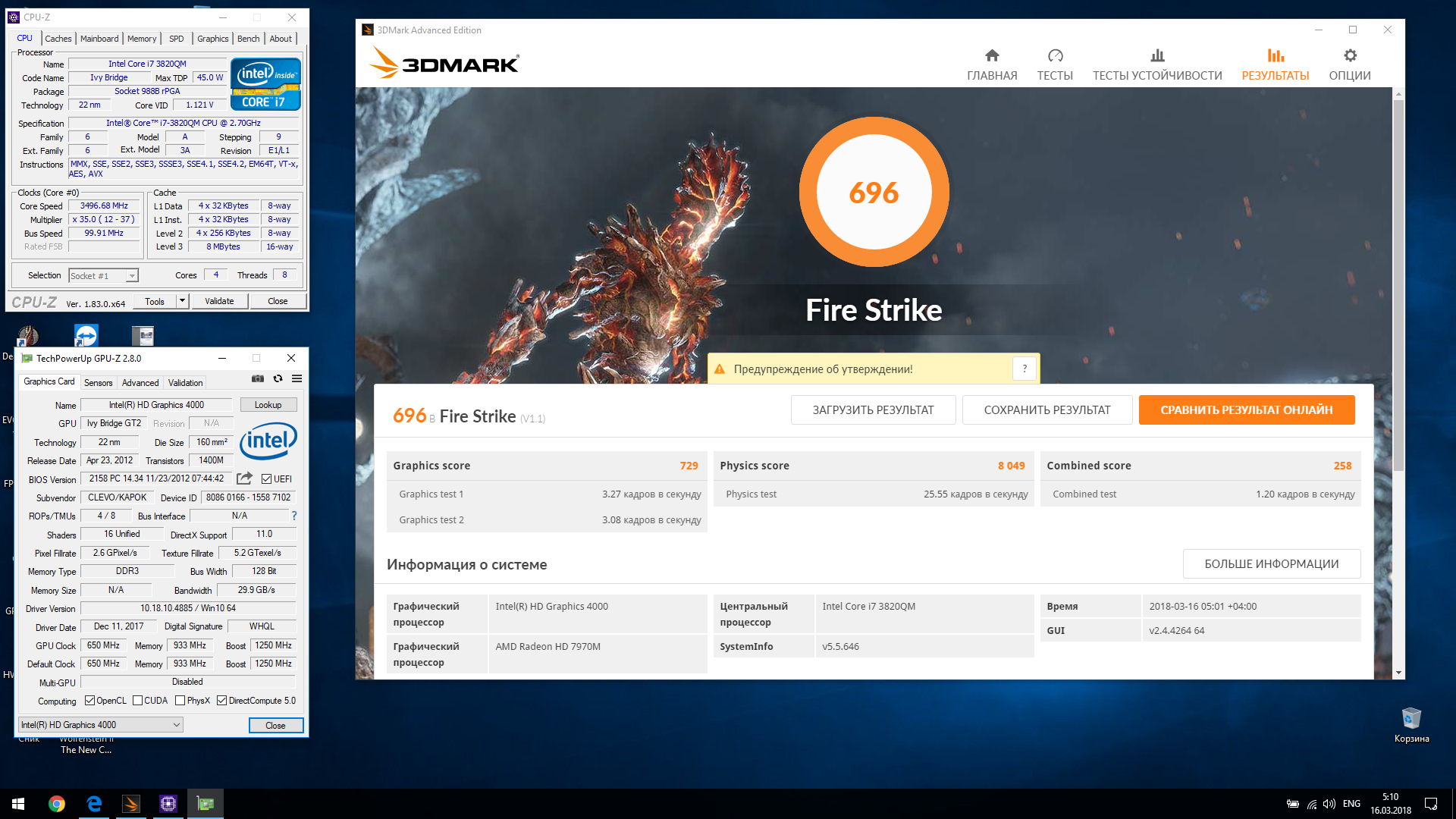Switch to the Mainboard tab in CPU-Z
The image size is (1456, 819).
click(99, 39)
